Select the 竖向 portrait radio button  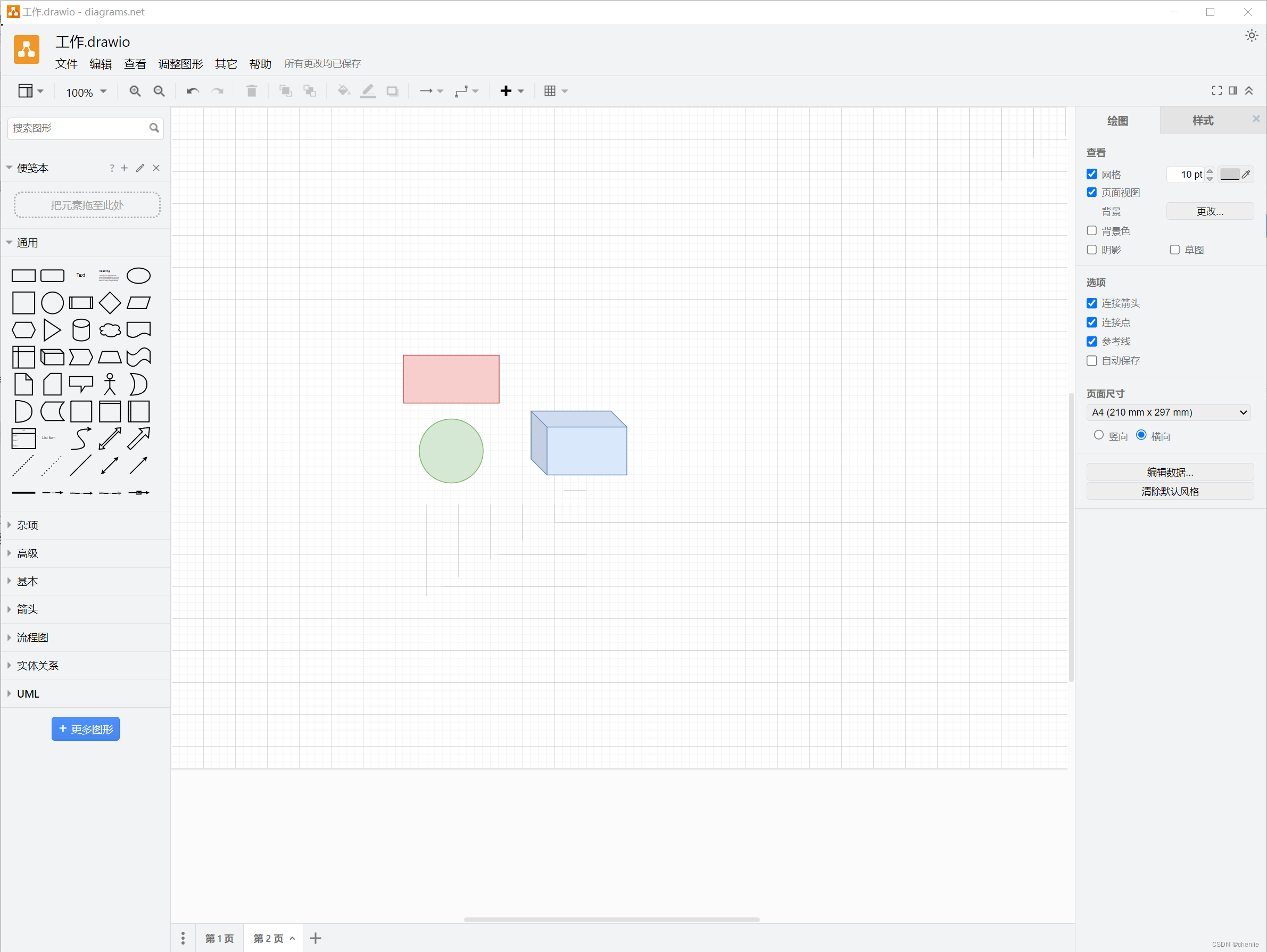1099,435
